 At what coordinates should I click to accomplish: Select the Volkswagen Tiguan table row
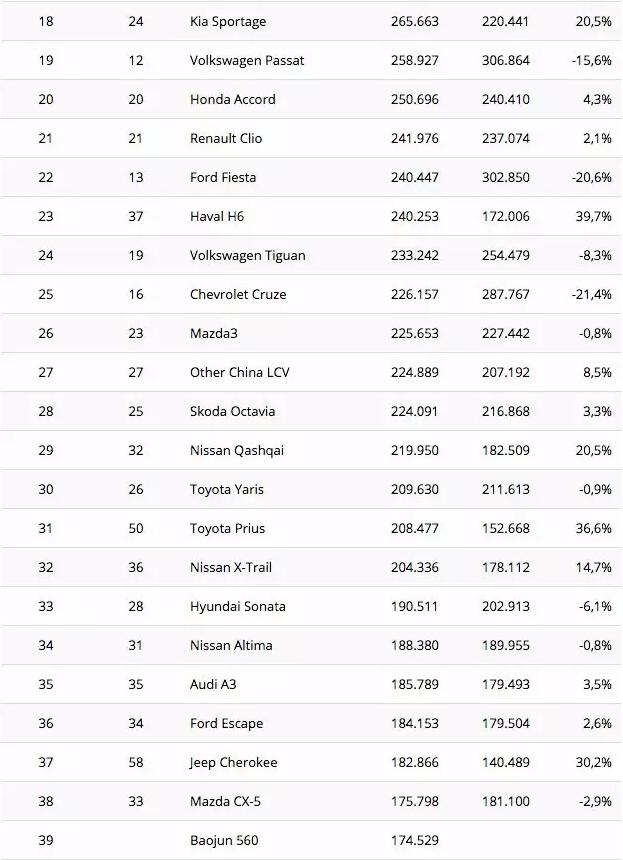click(312, 255)
